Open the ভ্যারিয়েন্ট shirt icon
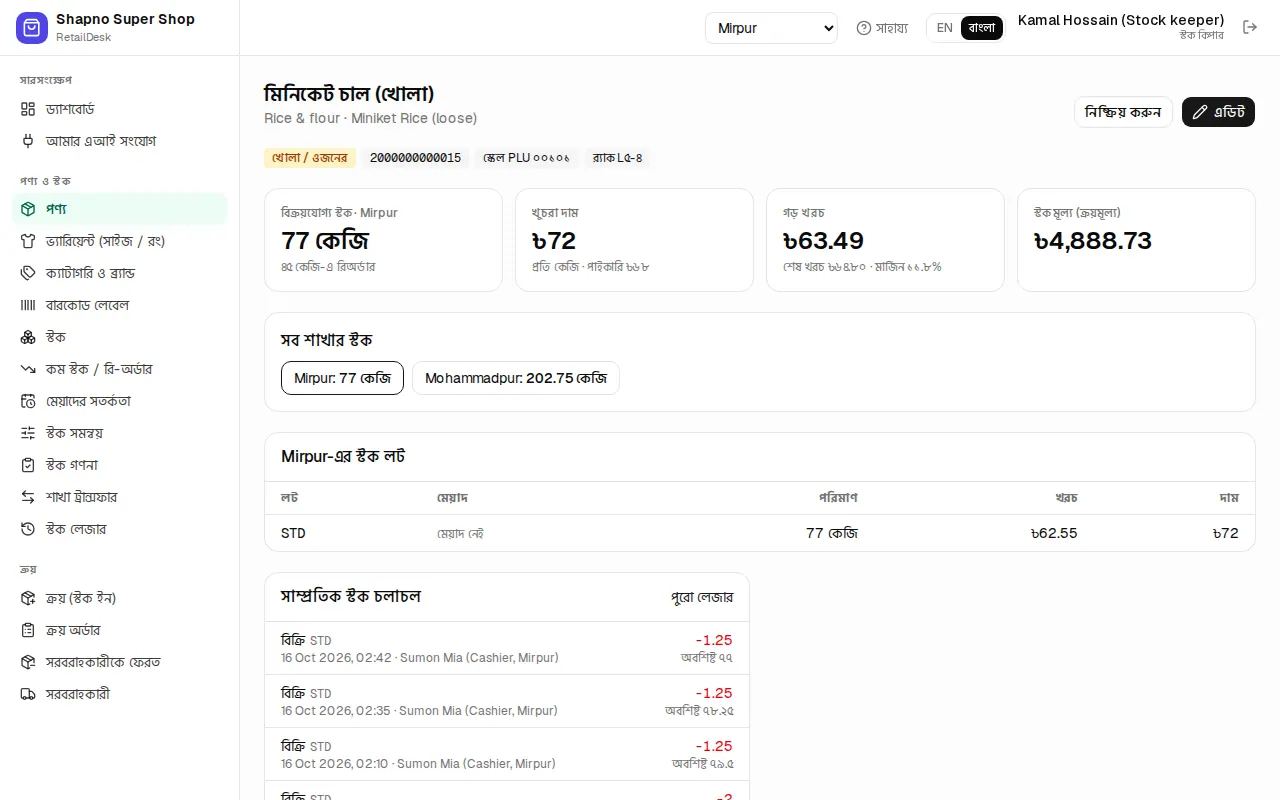The width and height of the screenshot is (1280, 800). (28, 241)
